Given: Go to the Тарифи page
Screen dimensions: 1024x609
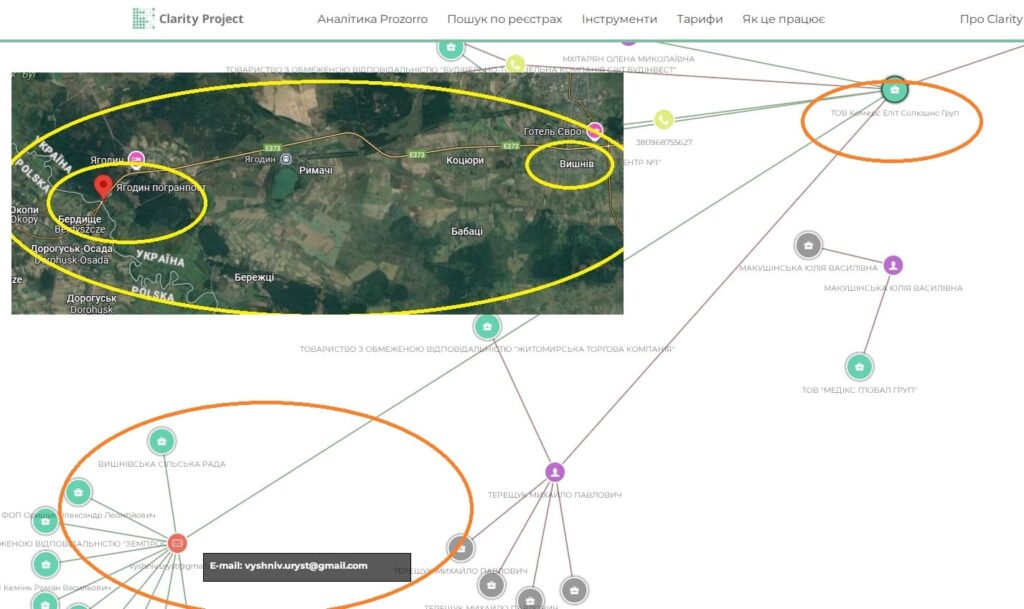Looking at the screenshot, I should (x=699, y=19).
